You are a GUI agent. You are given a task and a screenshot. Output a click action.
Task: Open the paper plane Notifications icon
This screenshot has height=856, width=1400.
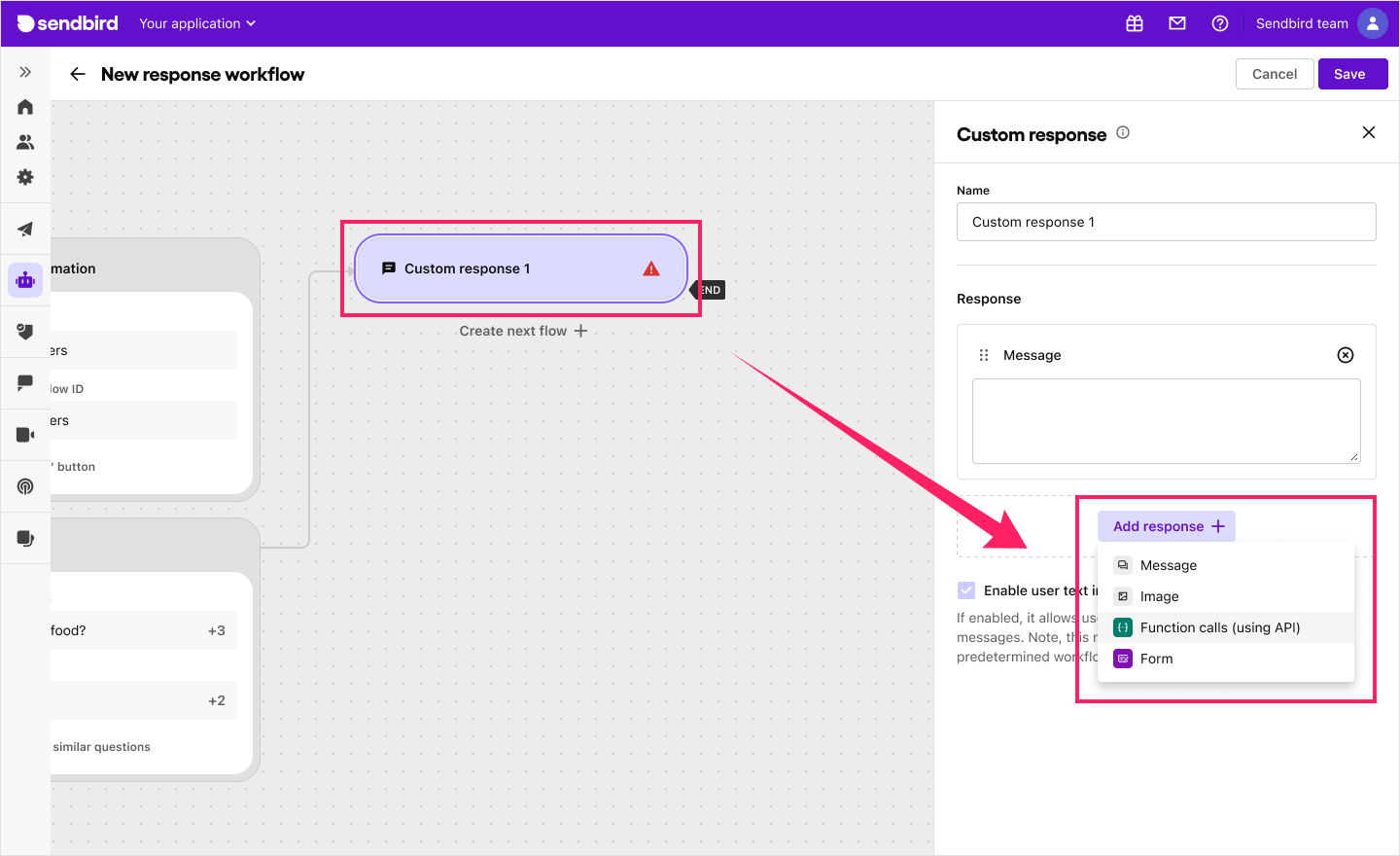point(25,230)
